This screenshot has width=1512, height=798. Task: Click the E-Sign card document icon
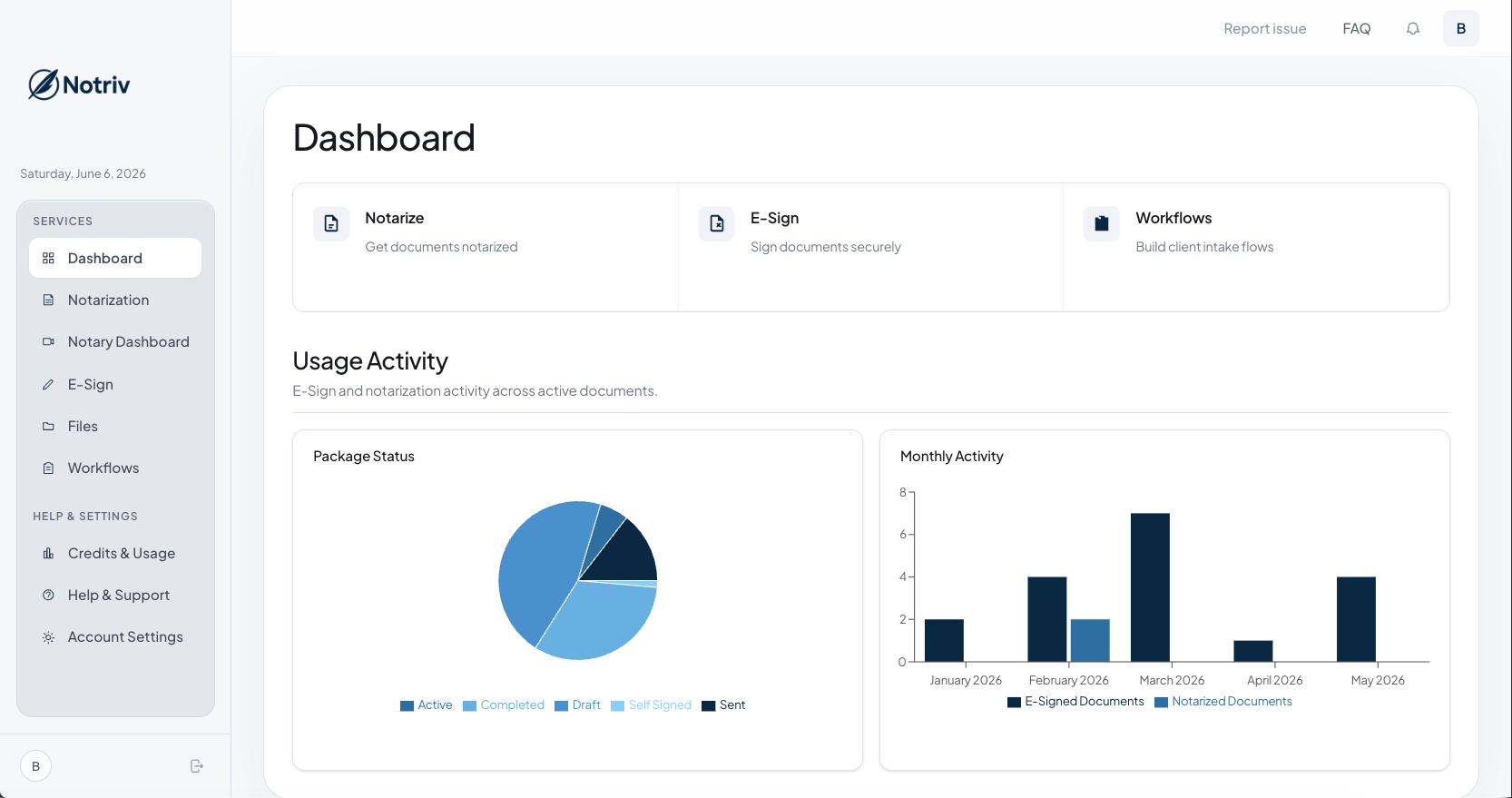[x=717, y=223]
